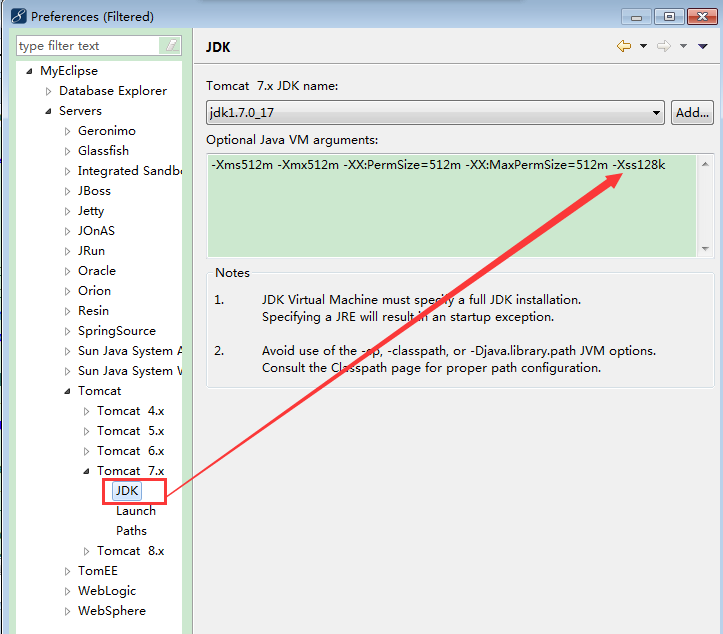This screenshot has width=723, height=634.
Task: Expand the WebLogic server node
Action: (67, 591)
